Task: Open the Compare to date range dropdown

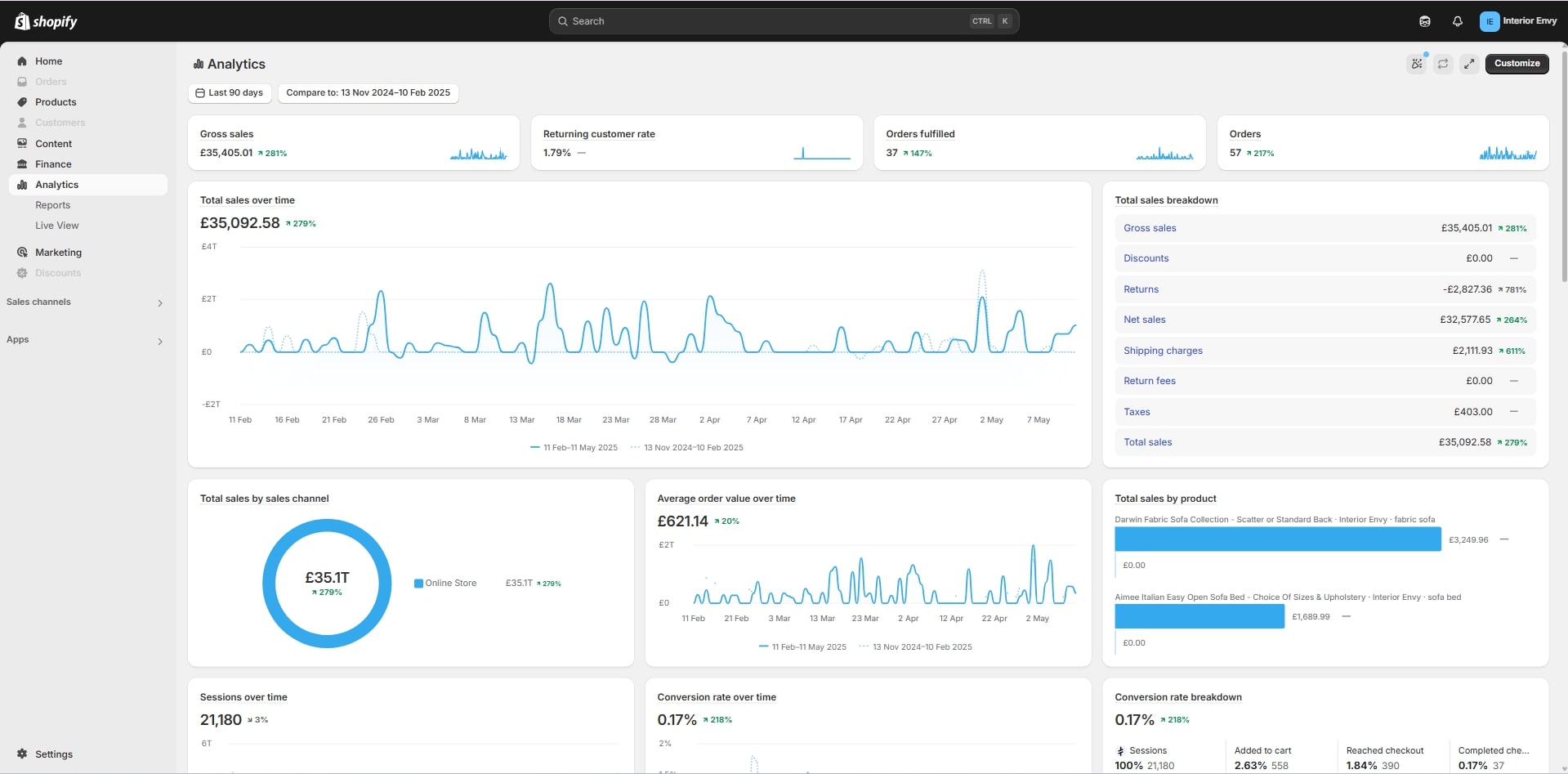Action: [x=368, y=93]
